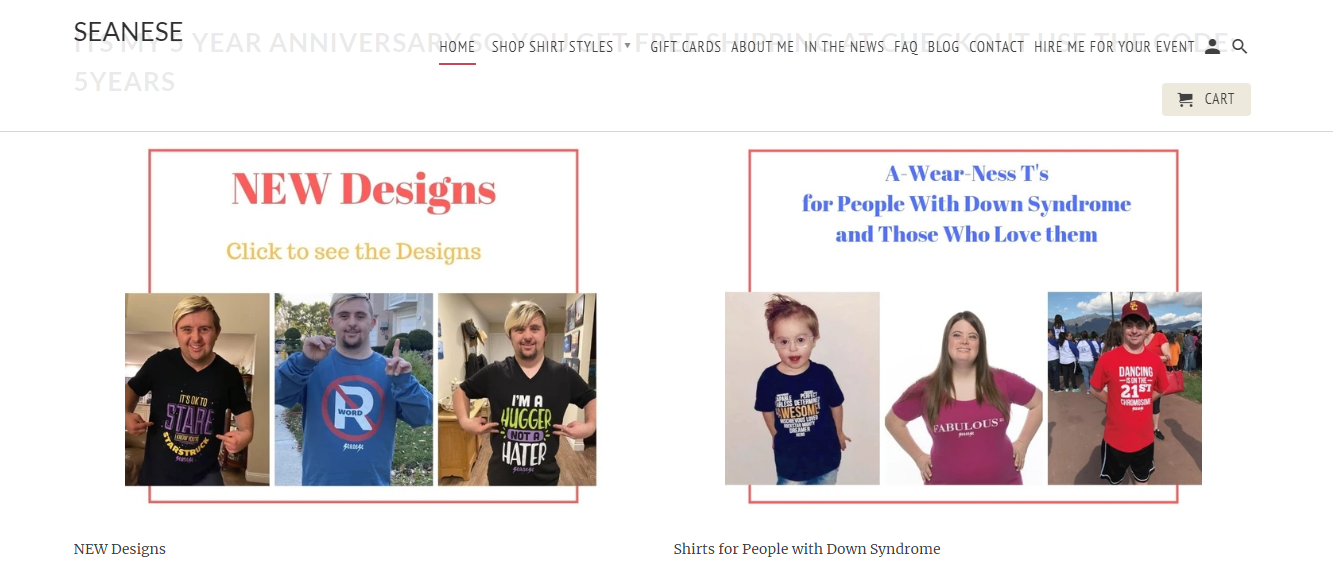Viewport: 1333px width, 567px height.
Task: Open In The News link
Action: 844,46
